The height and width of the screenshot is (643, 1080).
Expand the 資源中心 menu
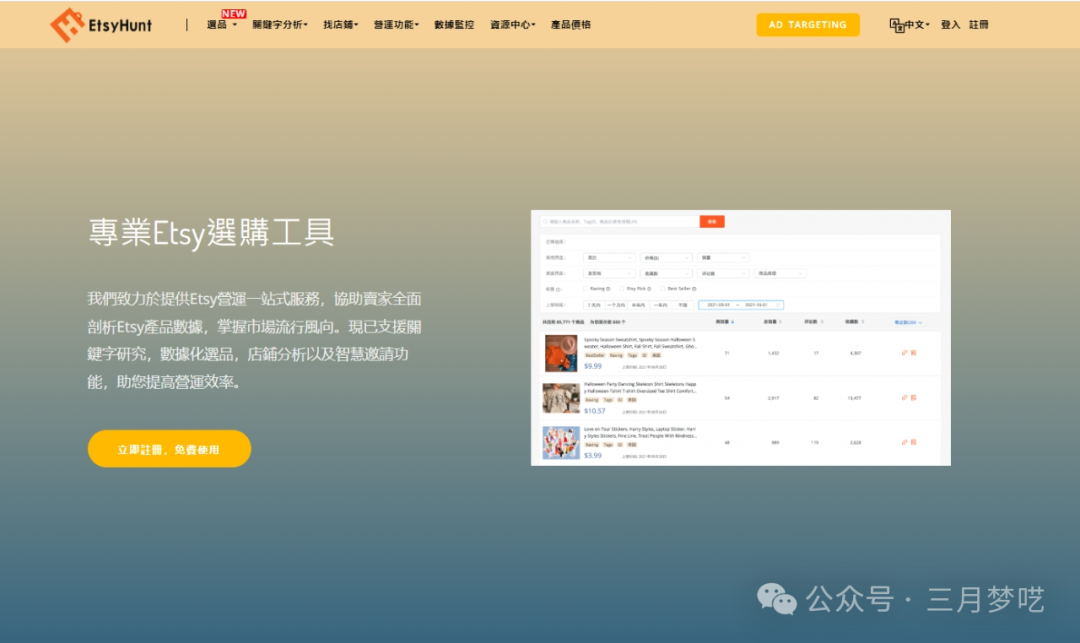tap(512, 25)
